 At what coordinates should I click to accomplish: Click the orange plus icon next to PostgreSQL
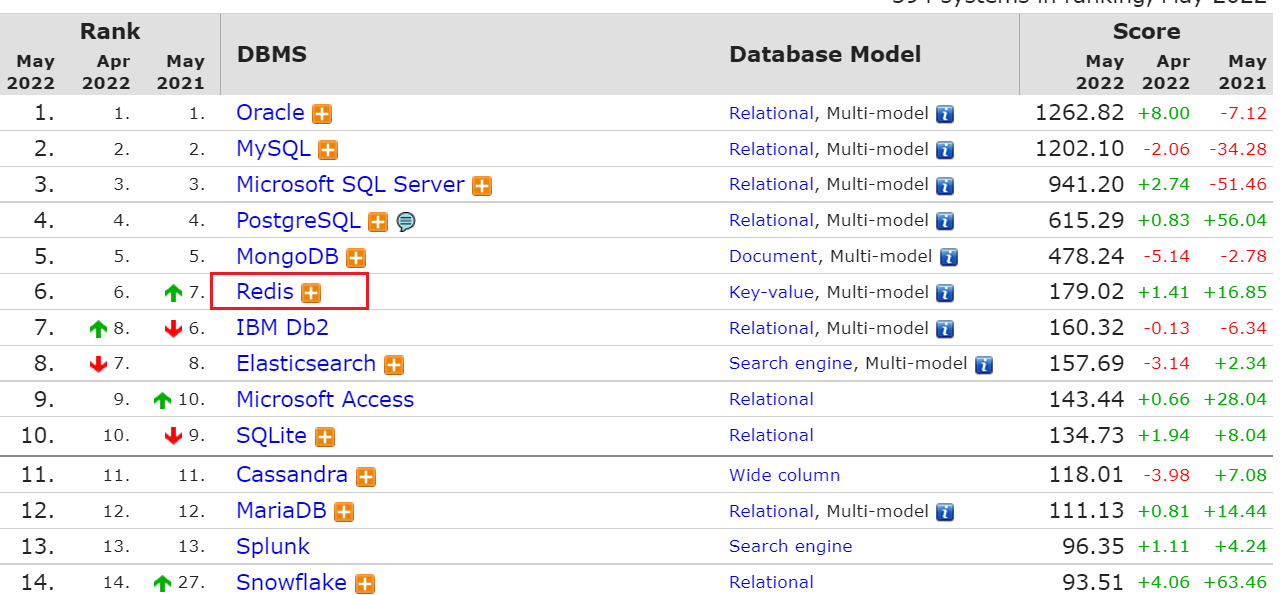[378, 222]
